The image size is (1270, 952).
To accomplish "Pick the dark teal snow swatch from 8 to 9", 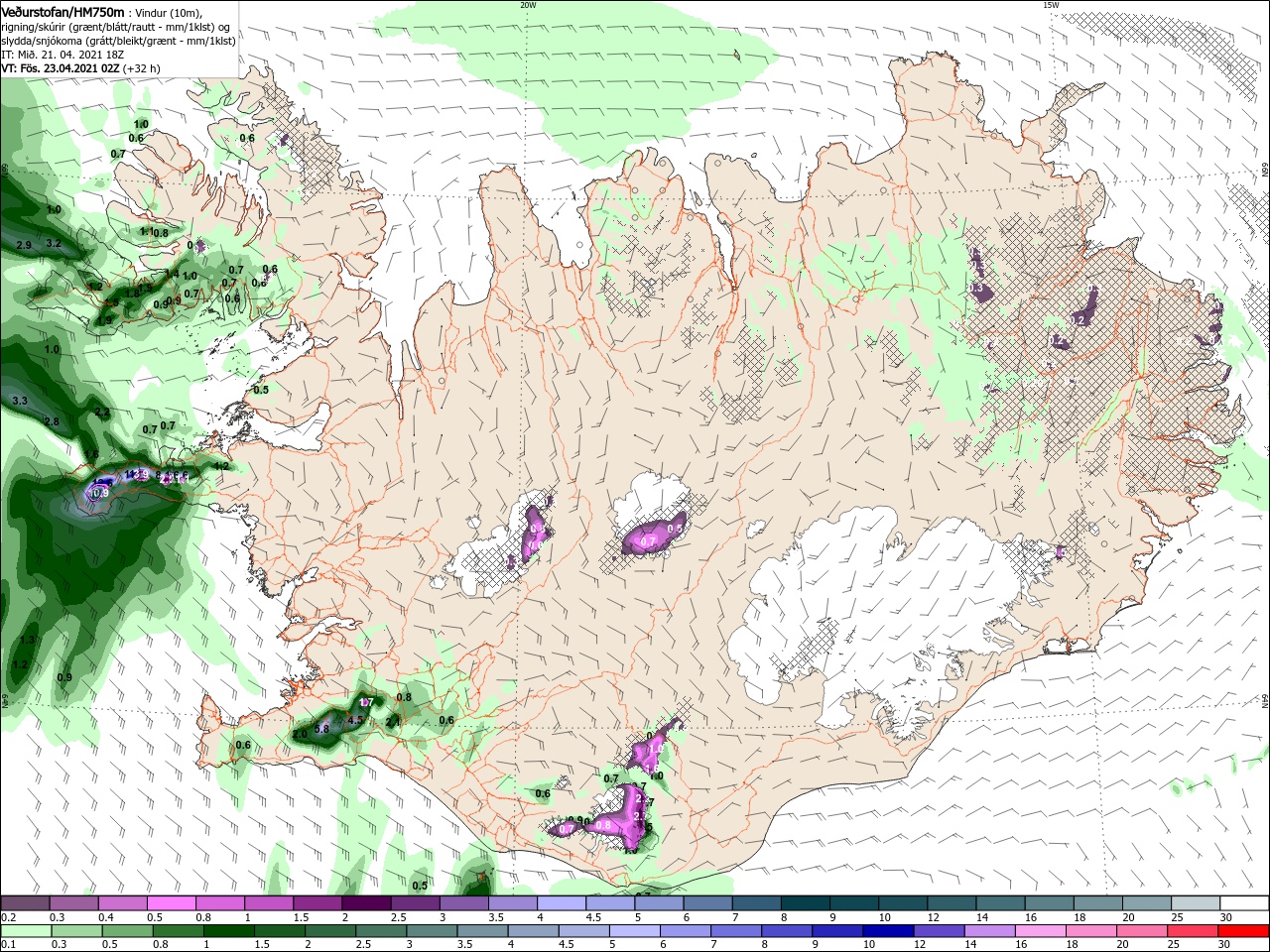I will (806, 903).
